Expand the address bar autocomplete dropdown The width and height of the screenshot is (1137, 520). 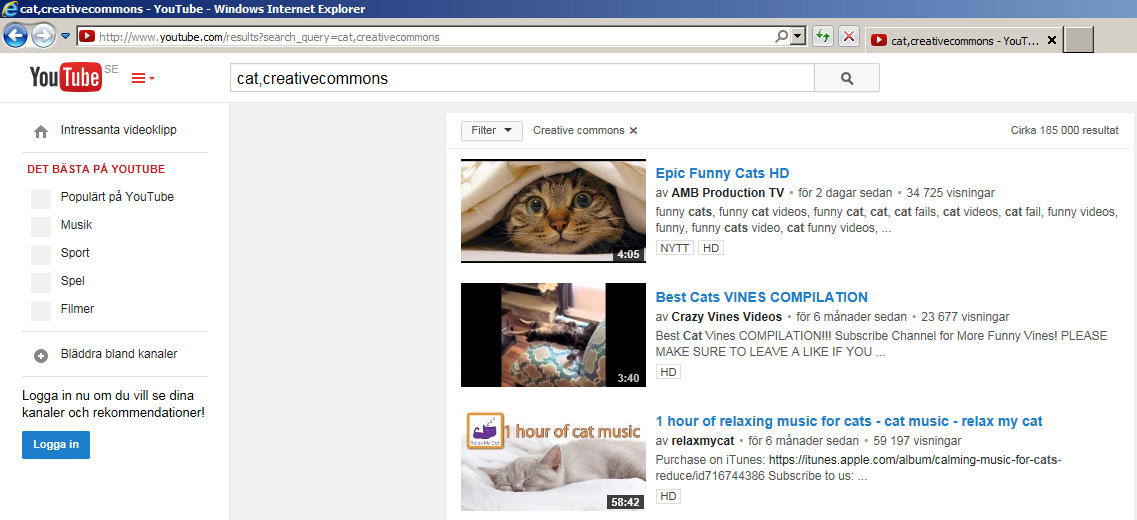pyautogui.click(x=798, y=36)
